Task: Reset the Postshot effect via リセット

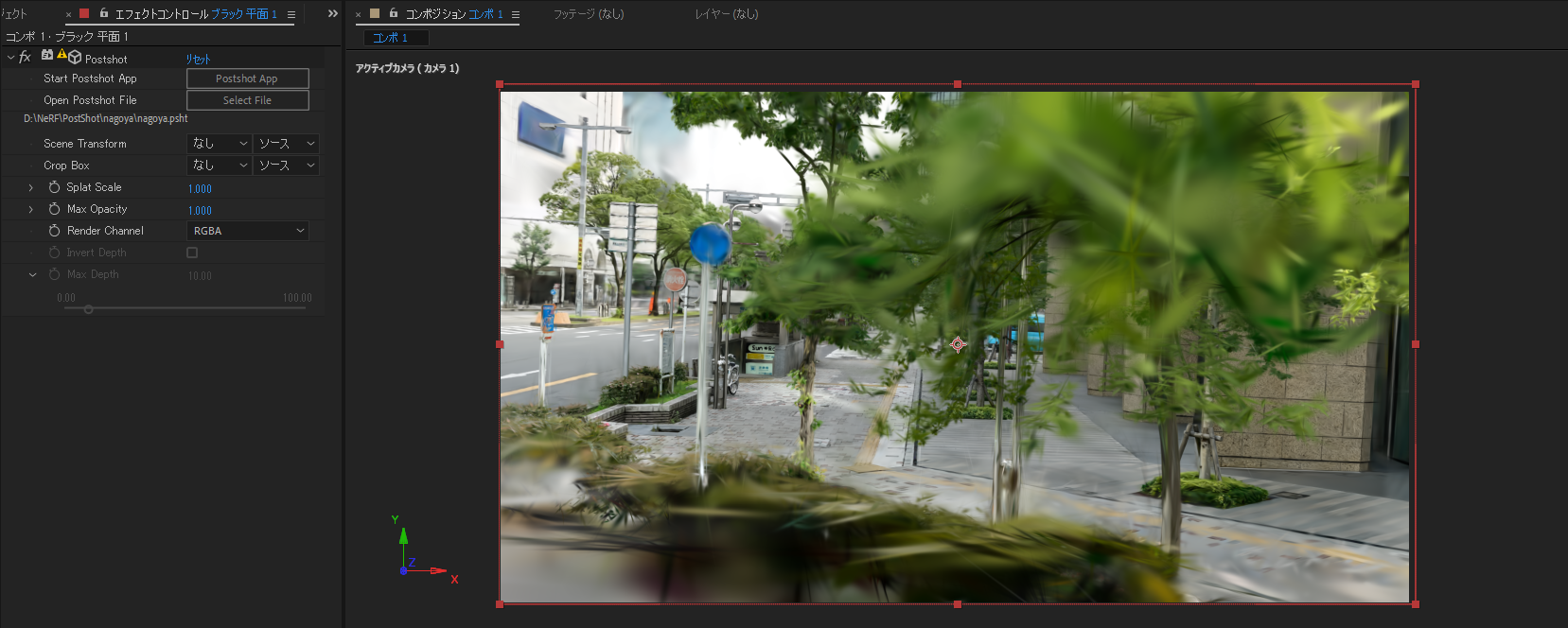Action: 198,59
